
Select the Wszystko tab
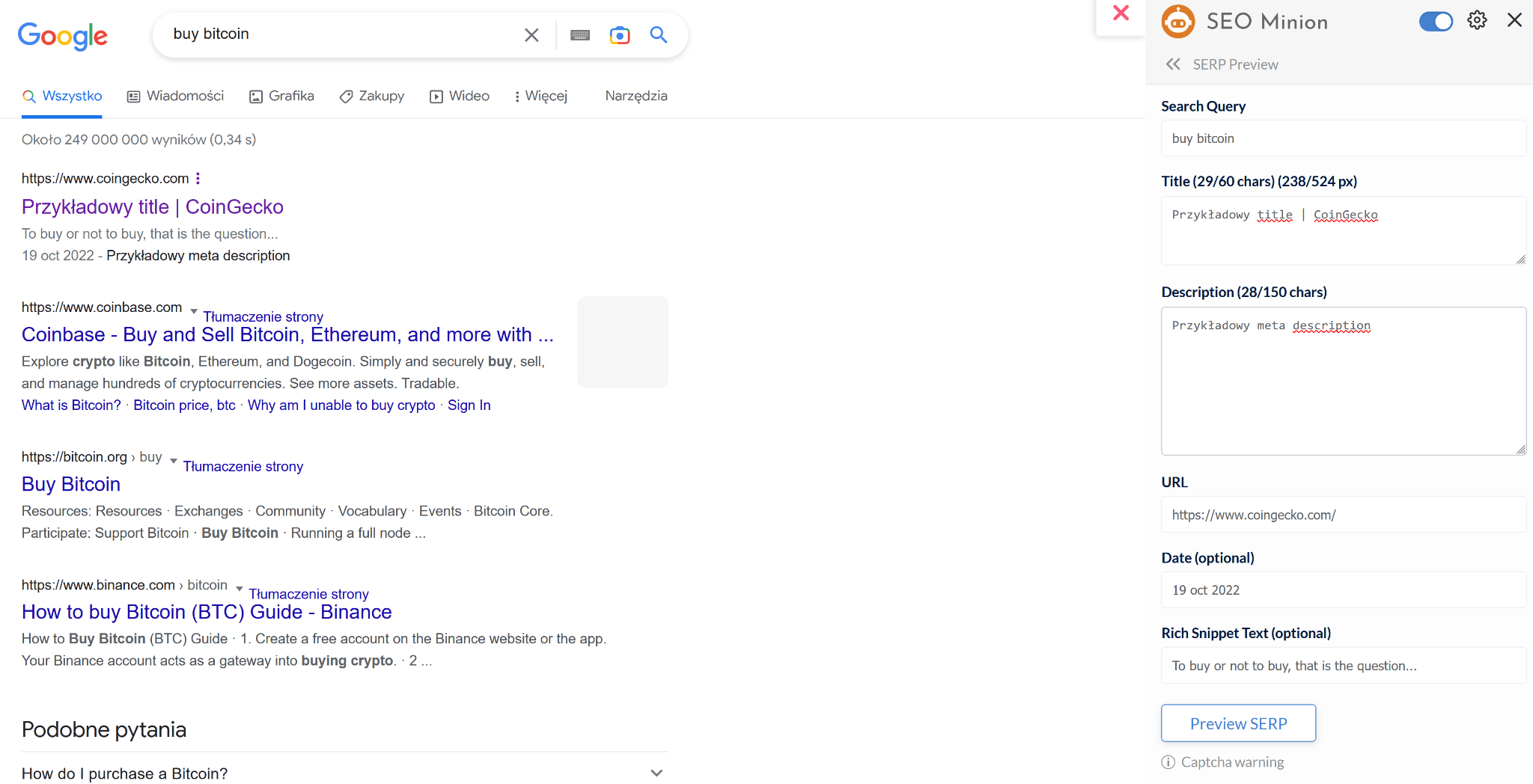[x=62, y=97]
